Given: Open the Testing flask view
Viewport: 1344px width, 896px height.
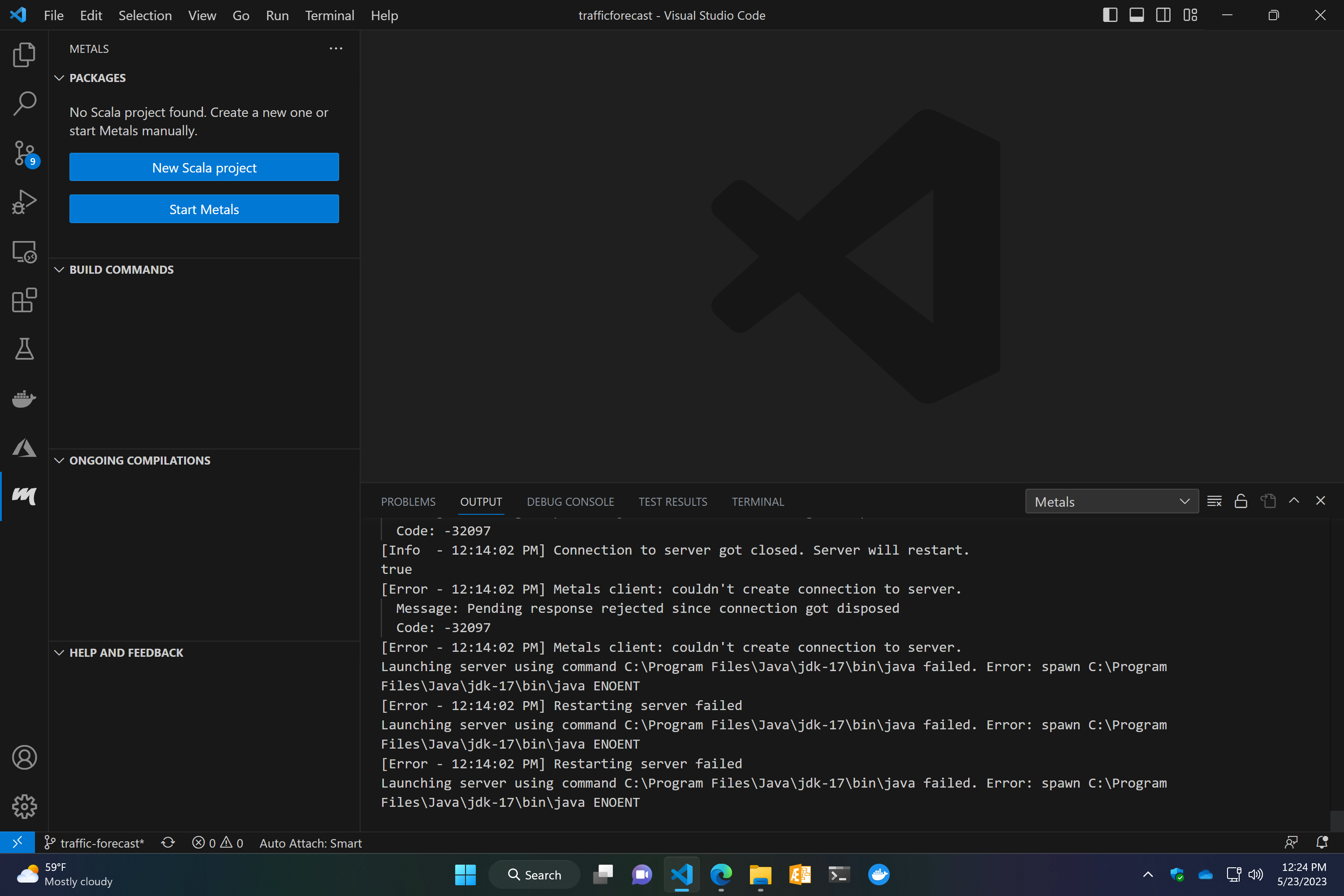Looking at the screenshot, I should pos(23,349).
